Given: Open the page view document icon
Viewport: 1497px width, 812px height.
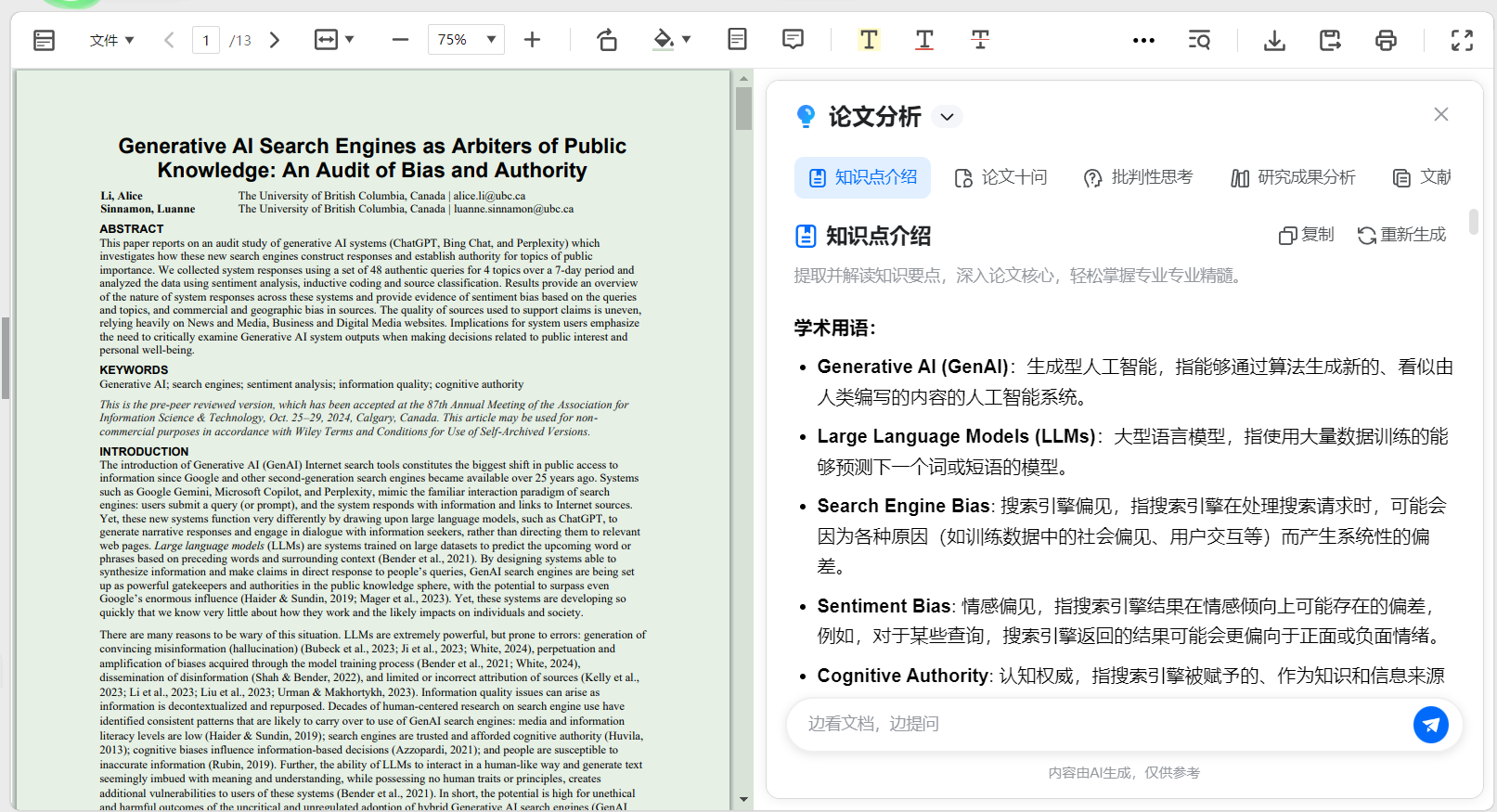Looking at the screenshot, I should (737, 39).
